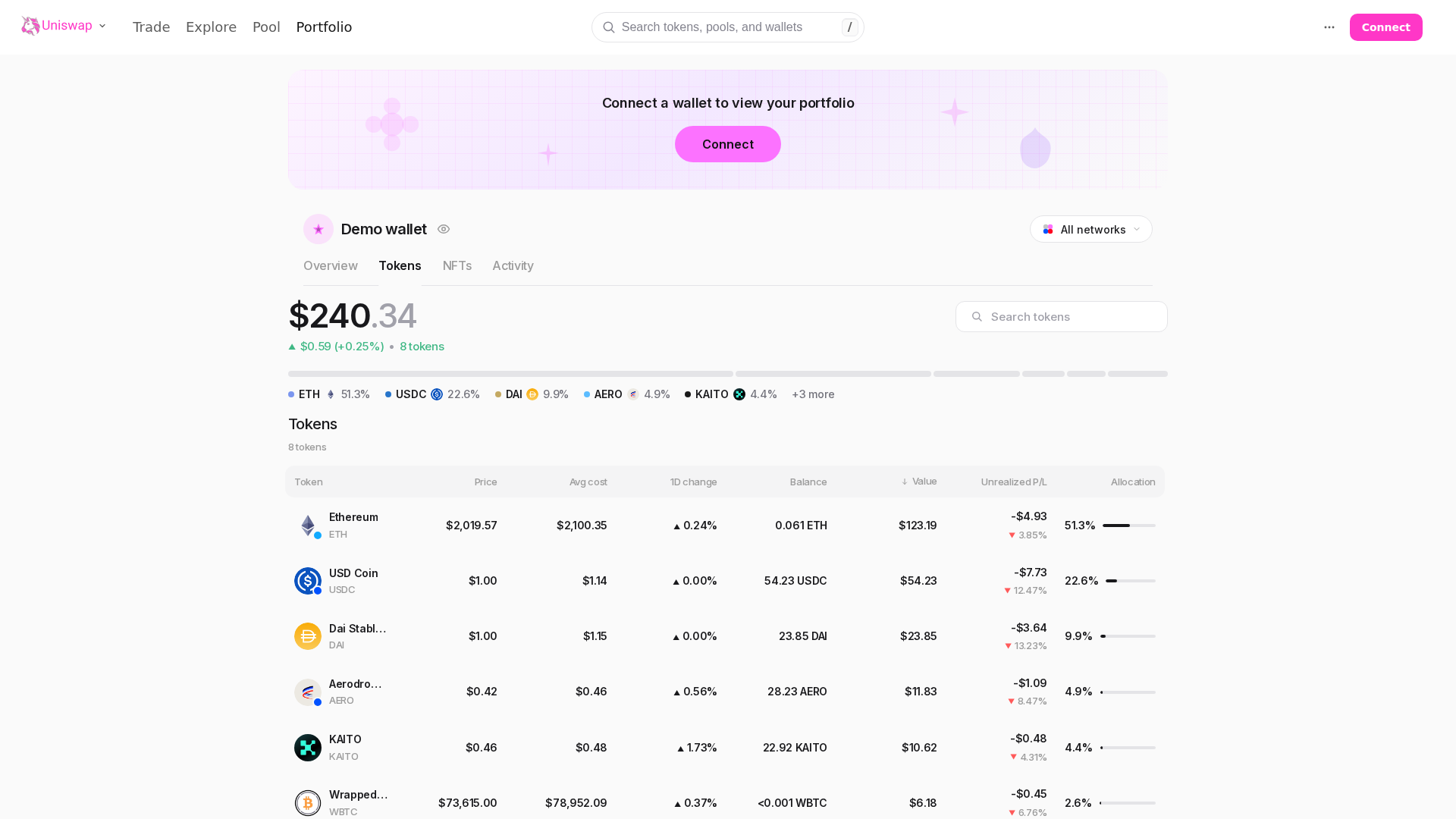Click the Connect button in the header
This screenshot has height=819, width=1456.
1386,27
